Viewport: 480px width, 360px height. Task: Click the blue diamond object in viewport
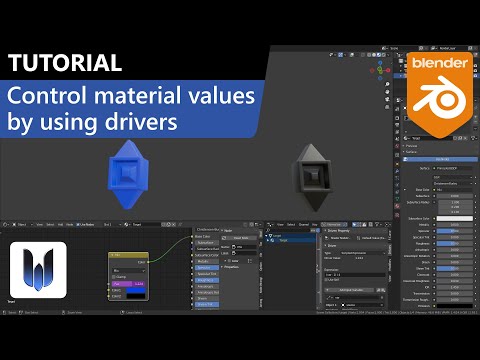[x=128, y=174]
